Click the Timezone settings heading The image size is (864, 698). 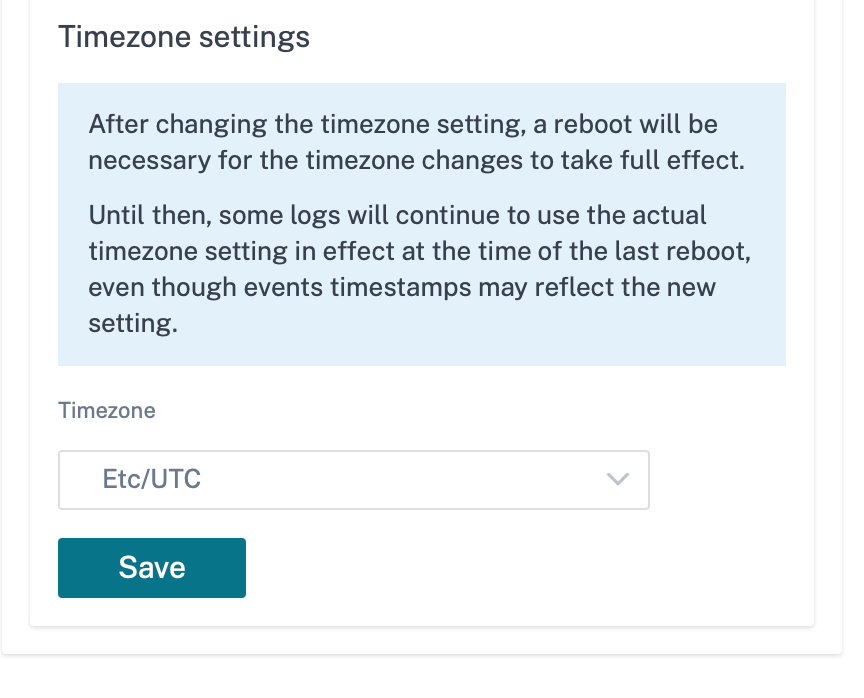pos(184,37)
